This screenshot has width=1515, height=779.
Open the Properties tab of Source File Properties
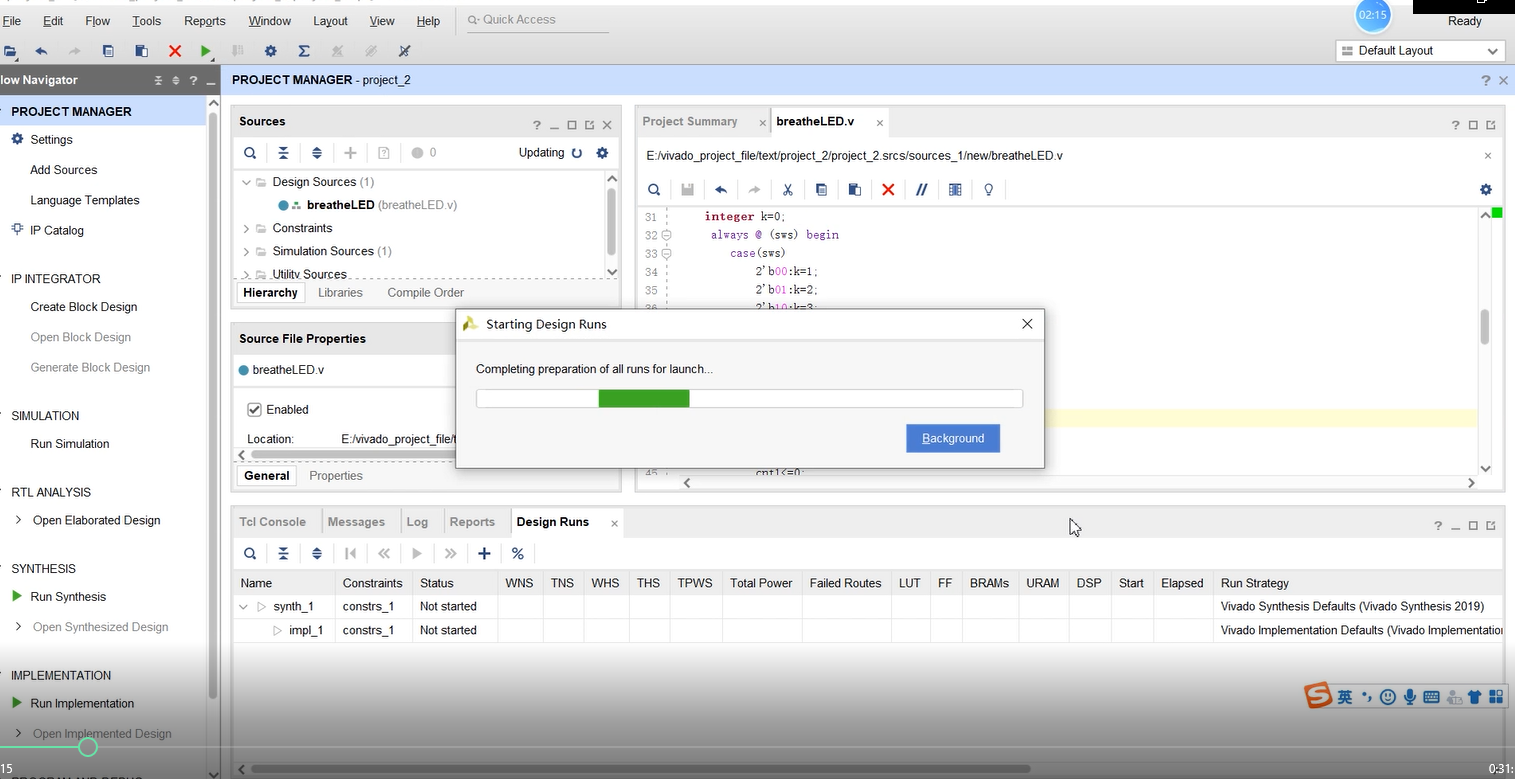(336, 476)
